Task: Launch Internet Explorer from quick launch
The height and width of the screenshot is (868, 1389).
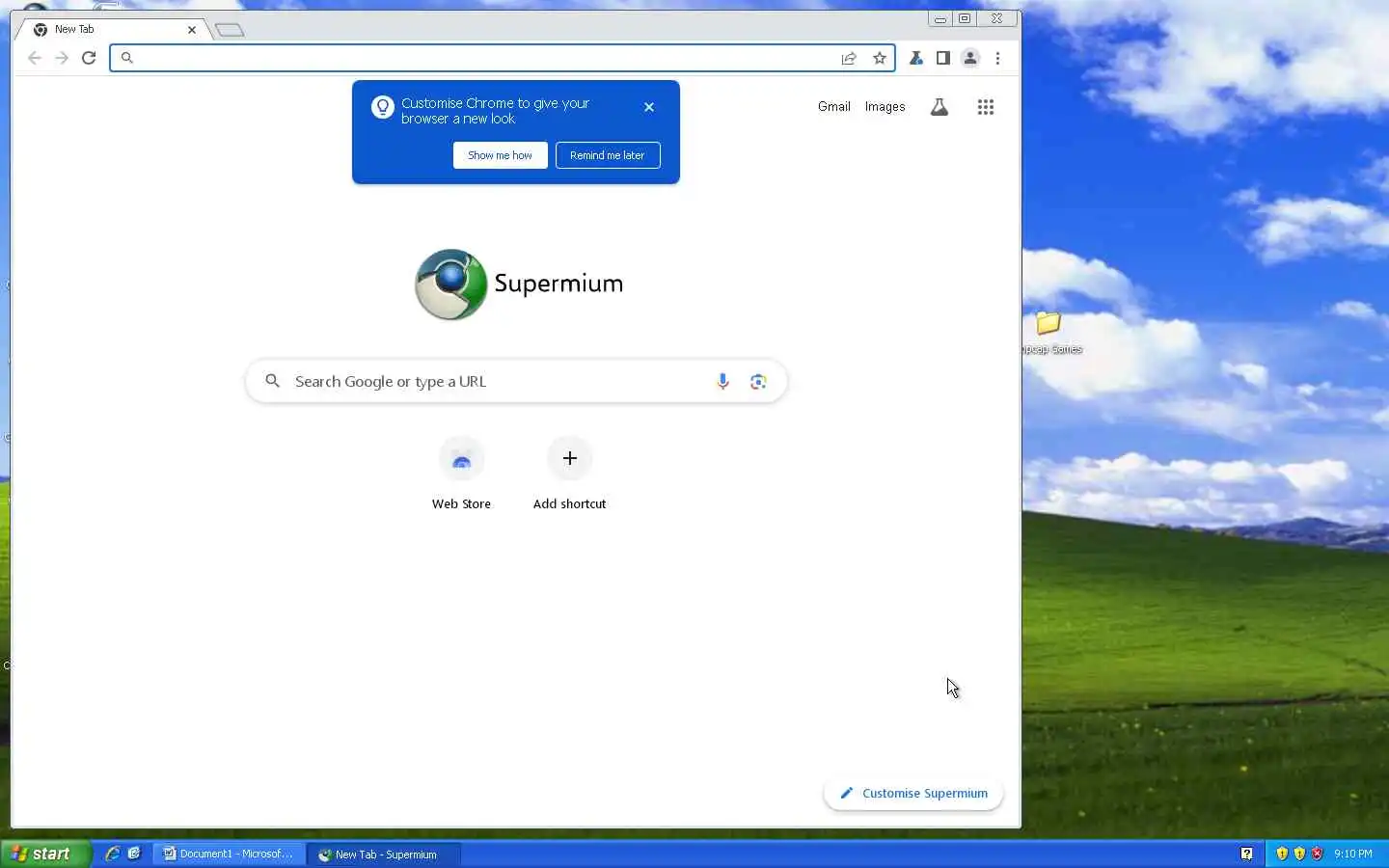Action: tap(113, 854)
